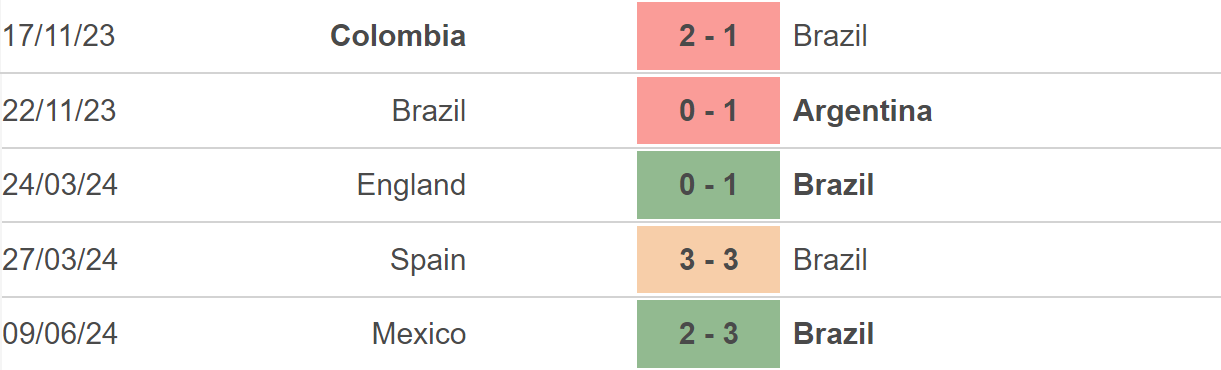The width and height of the screenshot is (1221, 370).
Task: Select the 17/11/23 match date
Action: (x=59, y=36)
